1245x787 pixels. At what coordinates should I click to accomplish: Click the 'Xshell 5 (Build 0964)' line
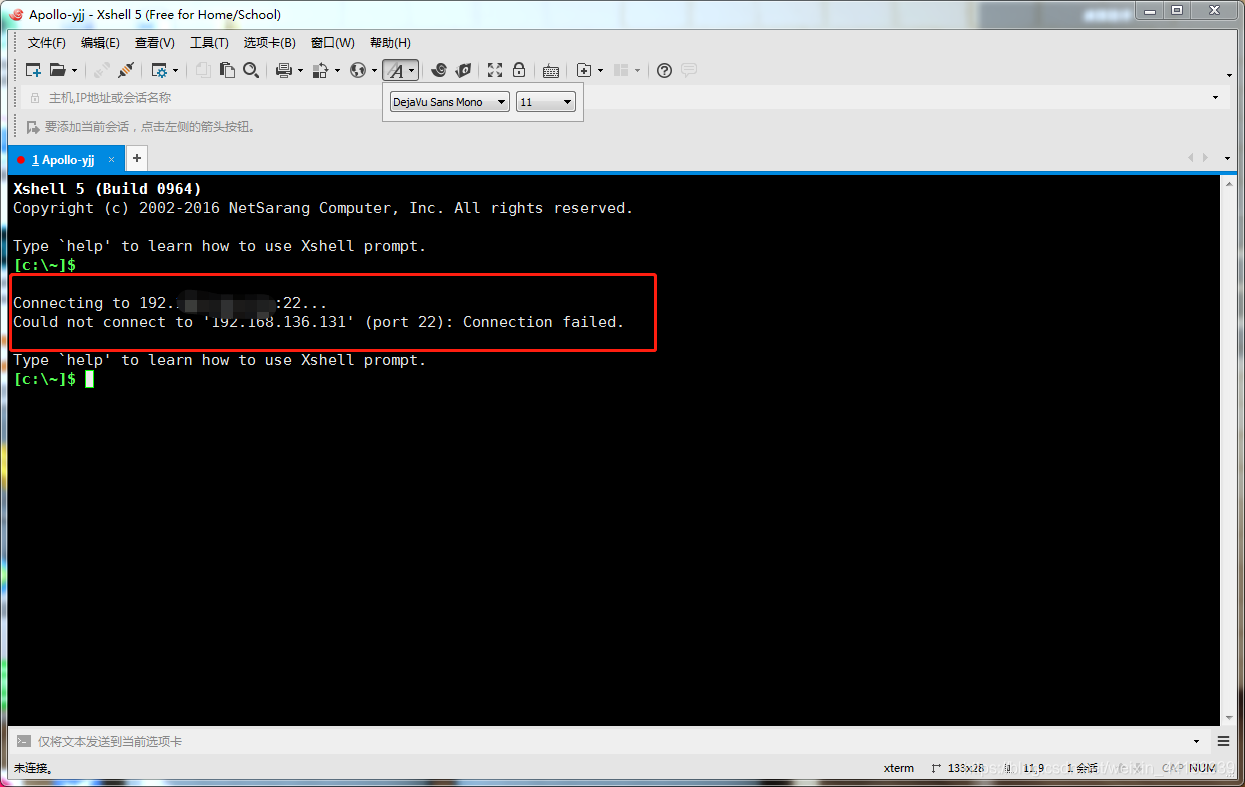107,188
